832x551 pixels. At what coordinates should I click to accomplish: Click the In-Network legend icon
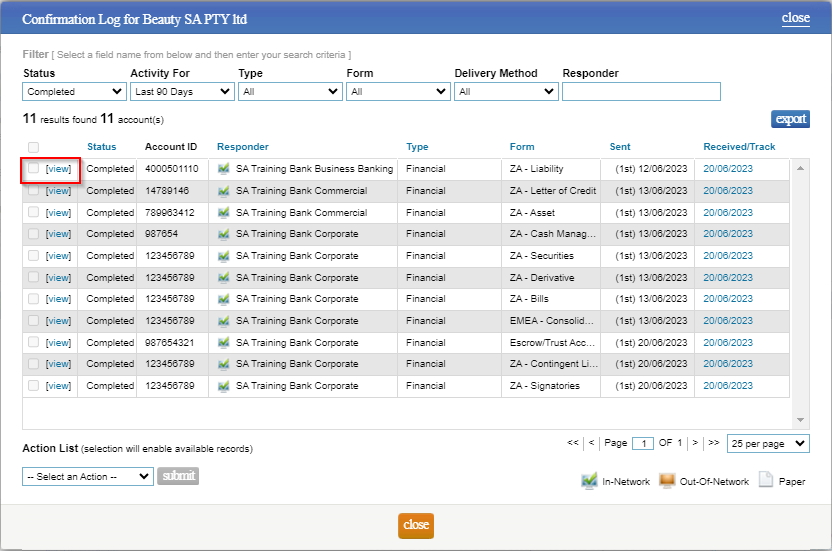click(589, 481)
